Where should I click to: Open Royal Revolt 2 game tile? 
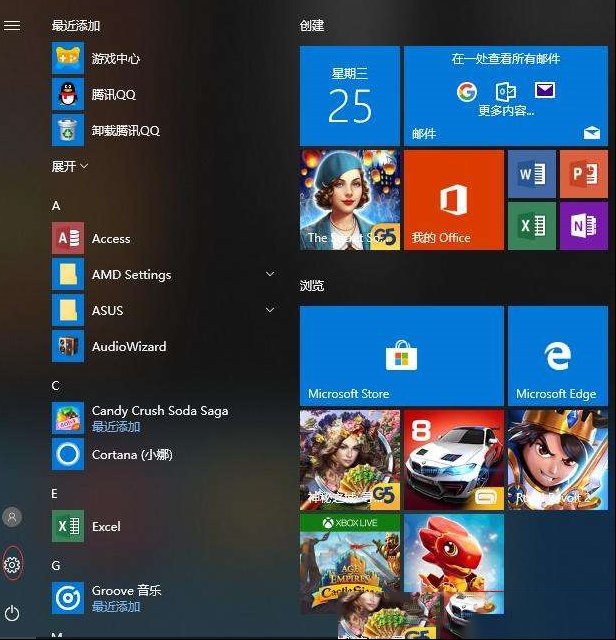(x=558, y=460)
